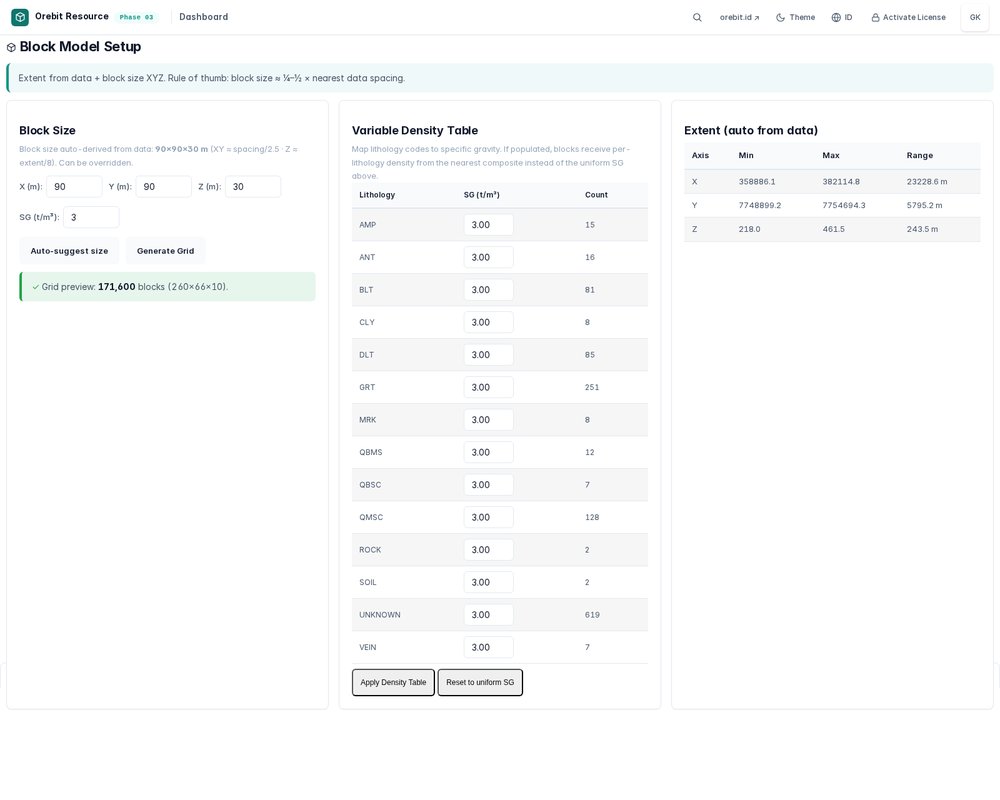Open the orebit.id external link
1000x800 pixels.
[739, 17]
